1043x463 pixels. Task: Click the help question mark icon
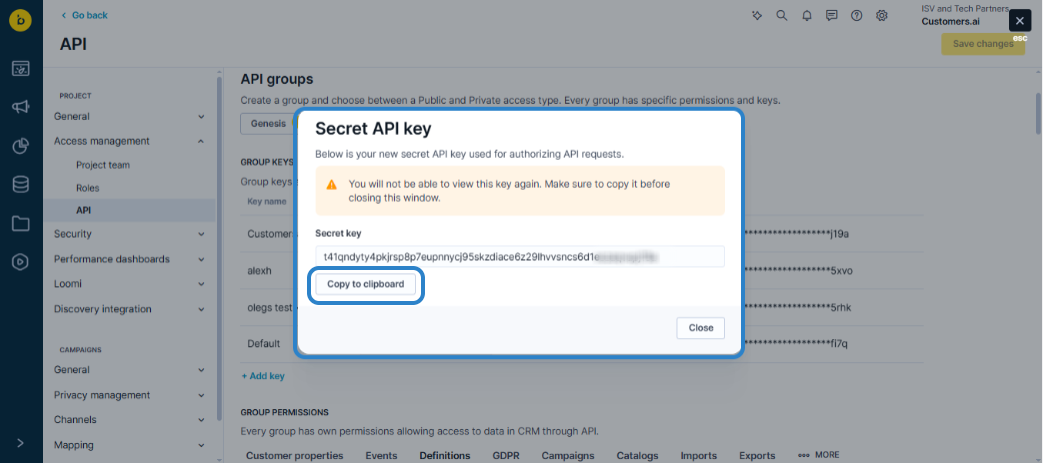tap(857, 16)
